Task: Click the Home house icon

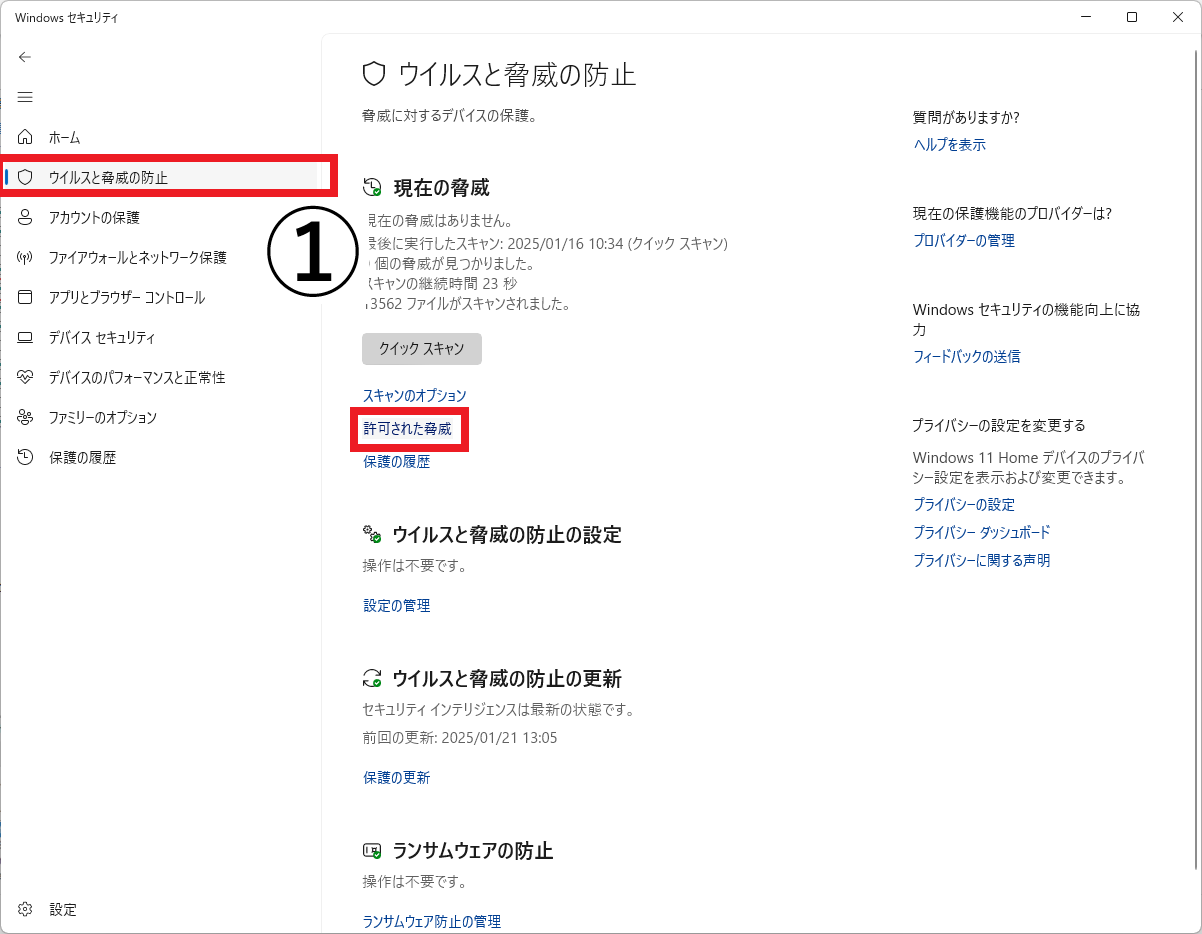Action: [x=26, y=137]
